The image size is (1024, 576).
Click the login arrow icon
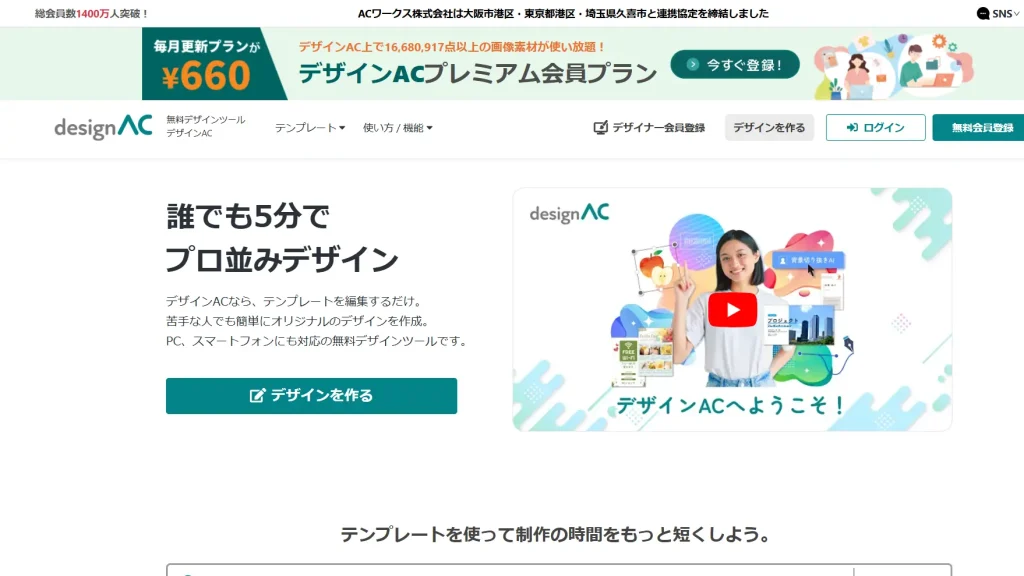click(852, 127)
